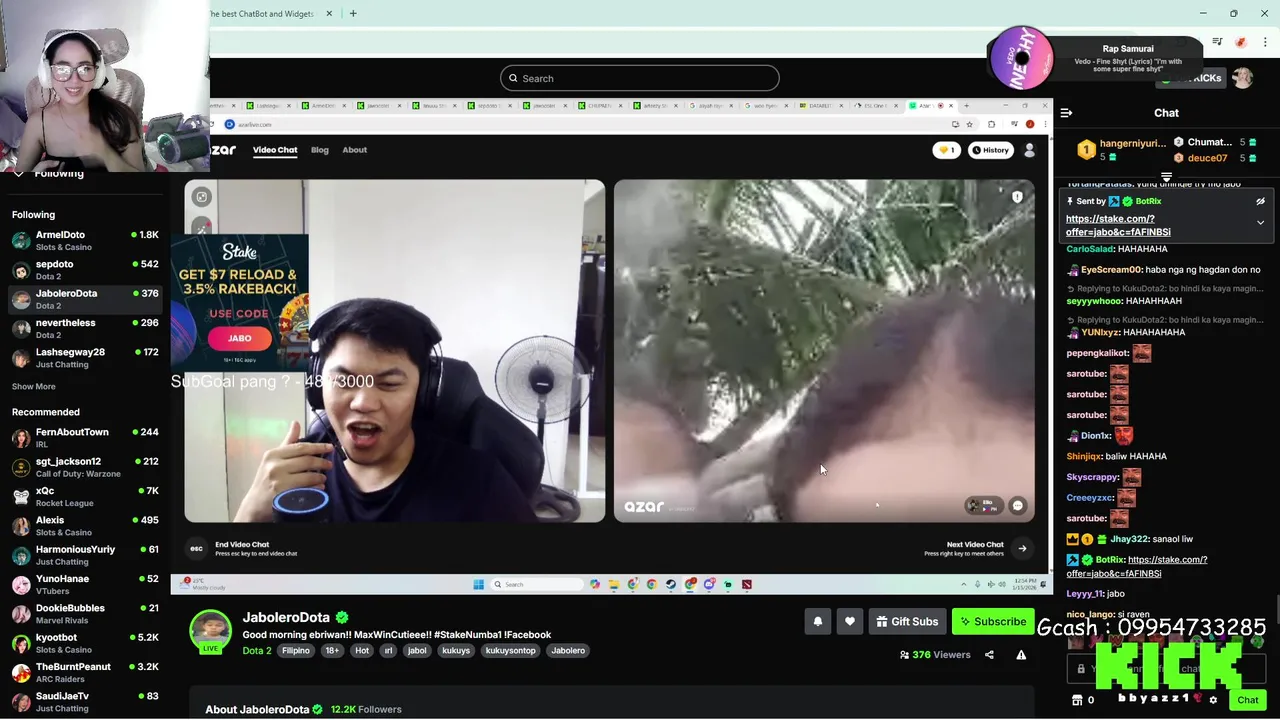Report stream via warning triangle icon
This screenshot has width=1280, height=720.
click(1021, 655)
